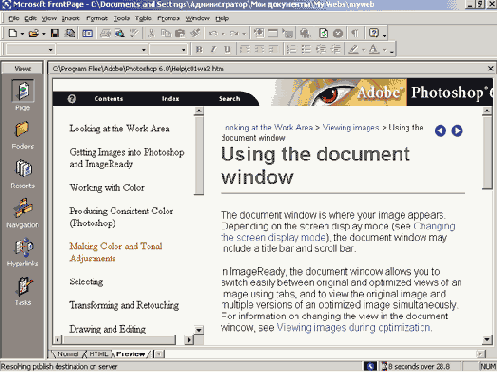497x372 pixels.
Task: Click the Hyperlink globe icon
Action: click(x=305, y=33)
